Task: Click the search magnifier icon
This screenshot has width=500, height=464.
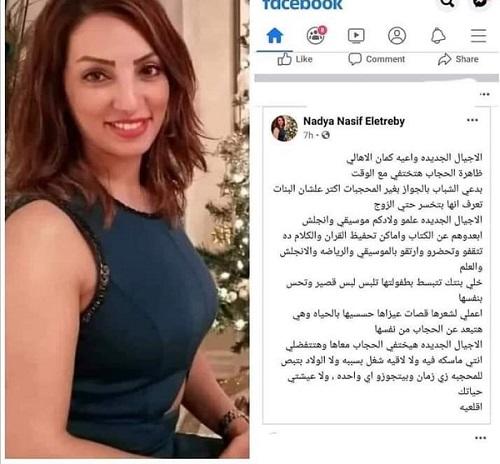Action: point(447,3)
